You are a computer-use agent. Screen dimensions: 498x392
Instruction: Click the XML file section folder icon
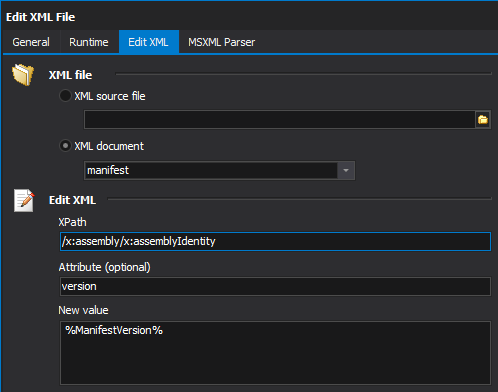click(23, 74)
